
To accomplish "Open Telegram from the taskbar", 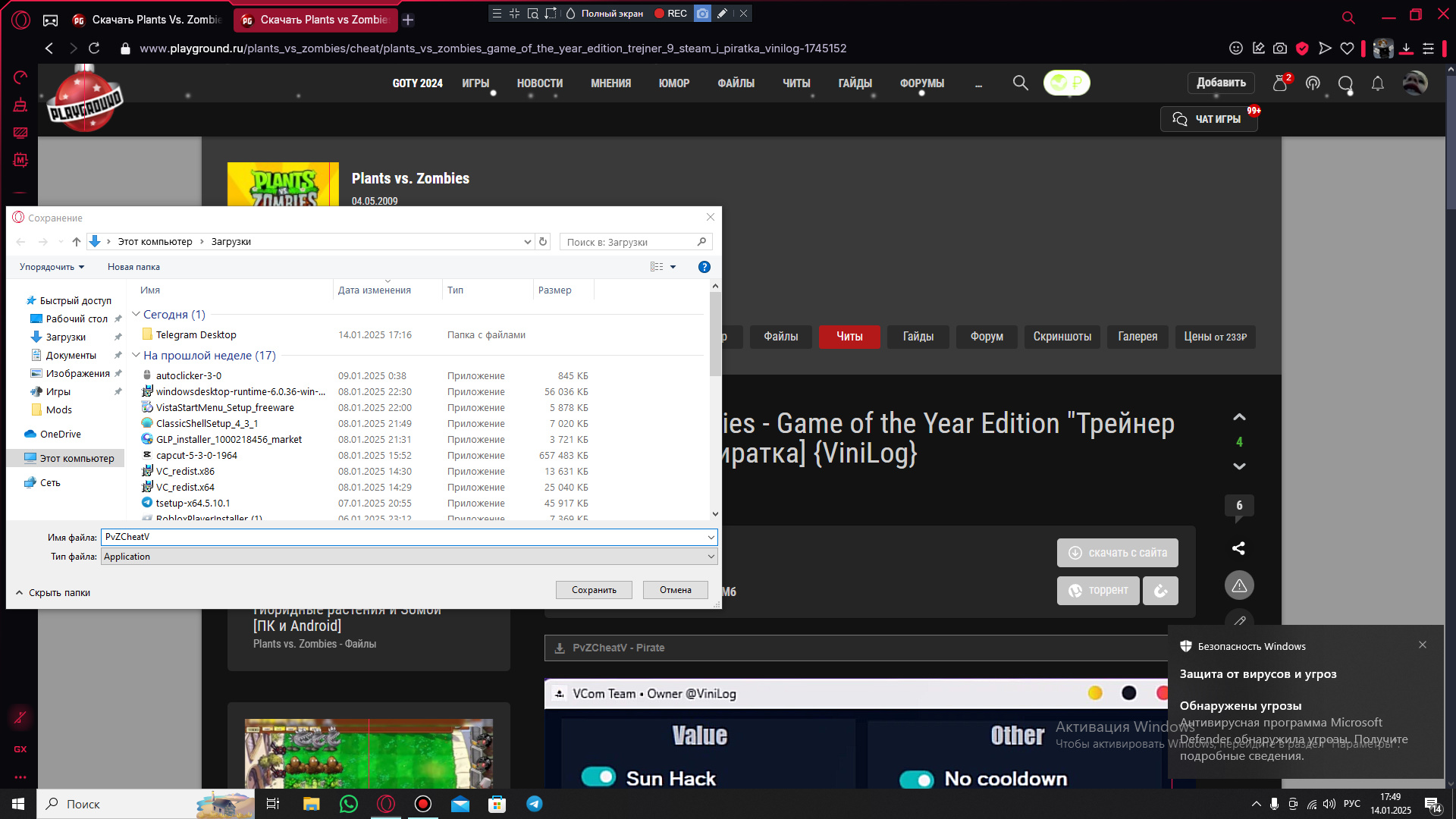I will [x=535, y=804].
